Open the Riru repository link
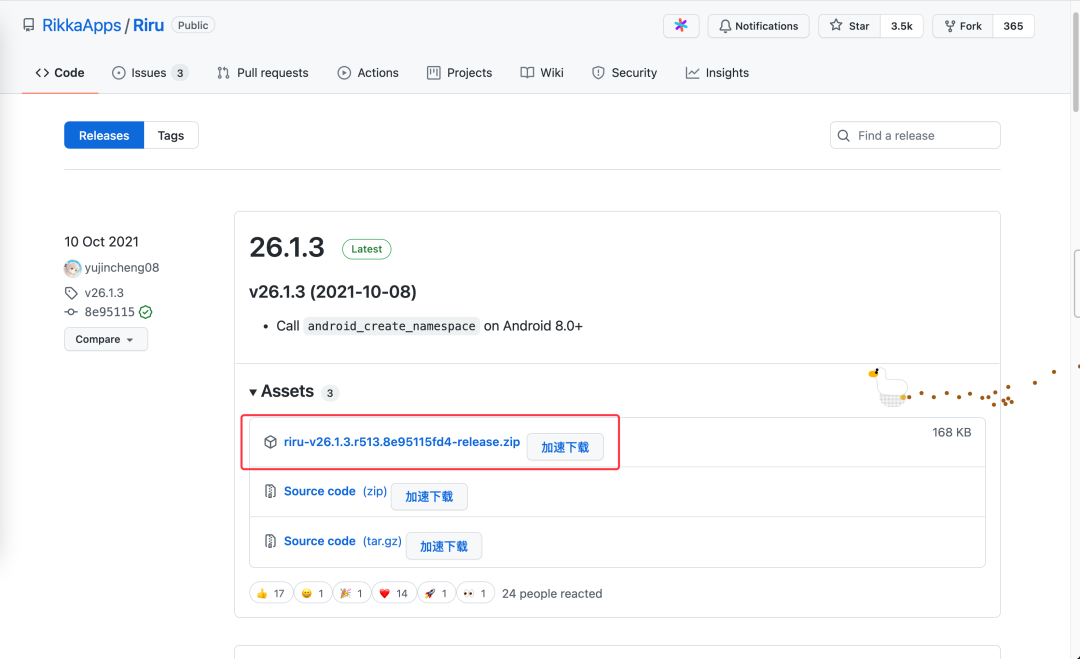The width and height of the screenshot is (1080, 659). pos(148,25)
